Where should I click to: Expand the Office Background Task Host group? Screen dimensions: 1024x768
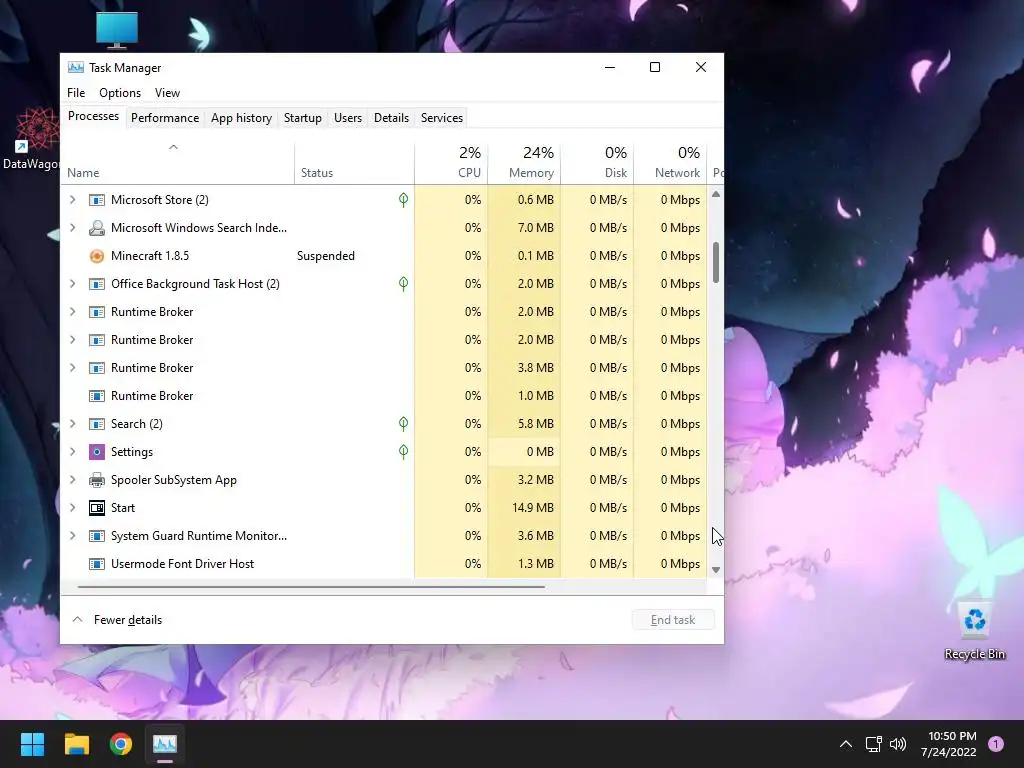(72, 284)
